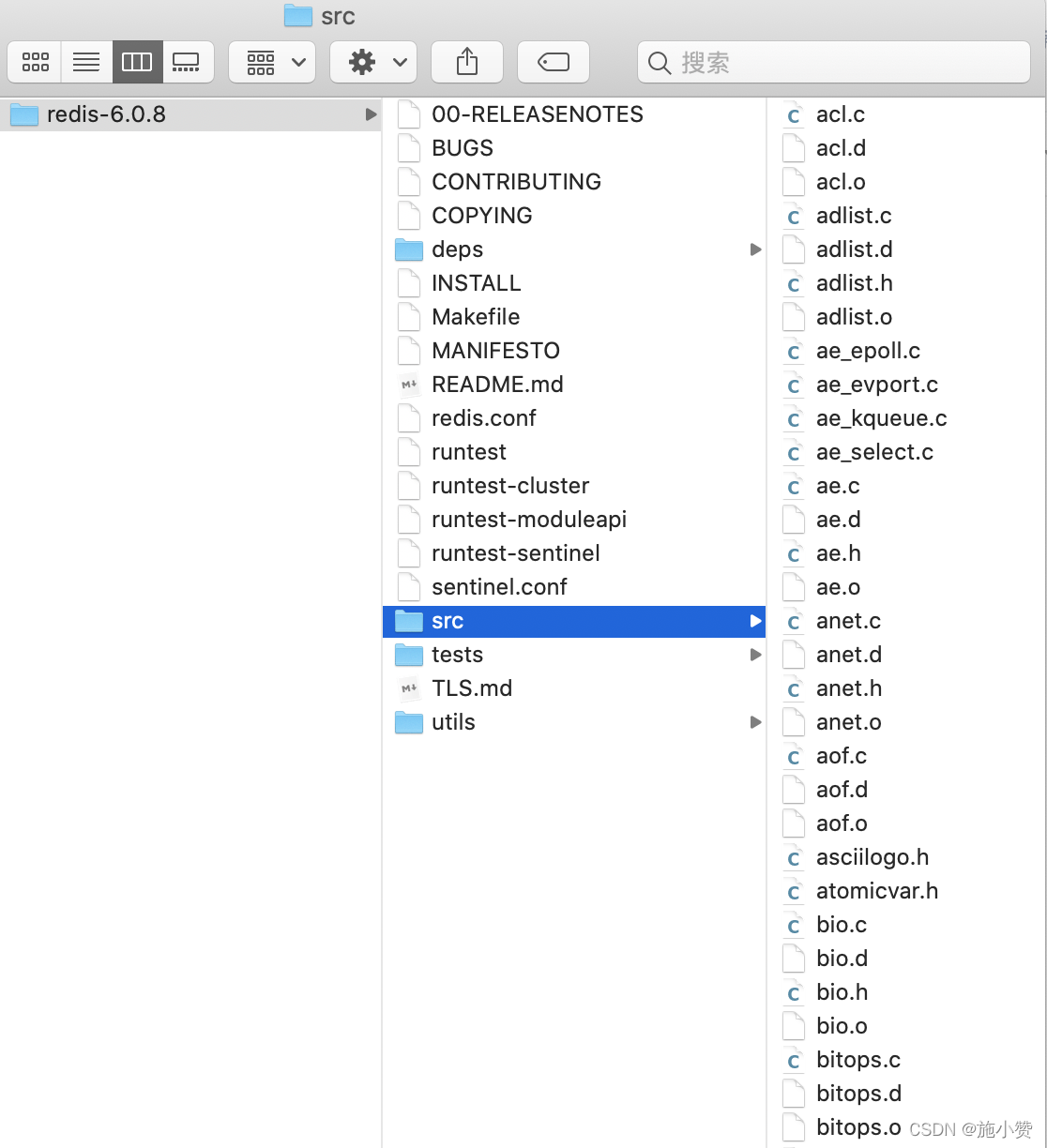Open the utils folder icon

point(409,722)
